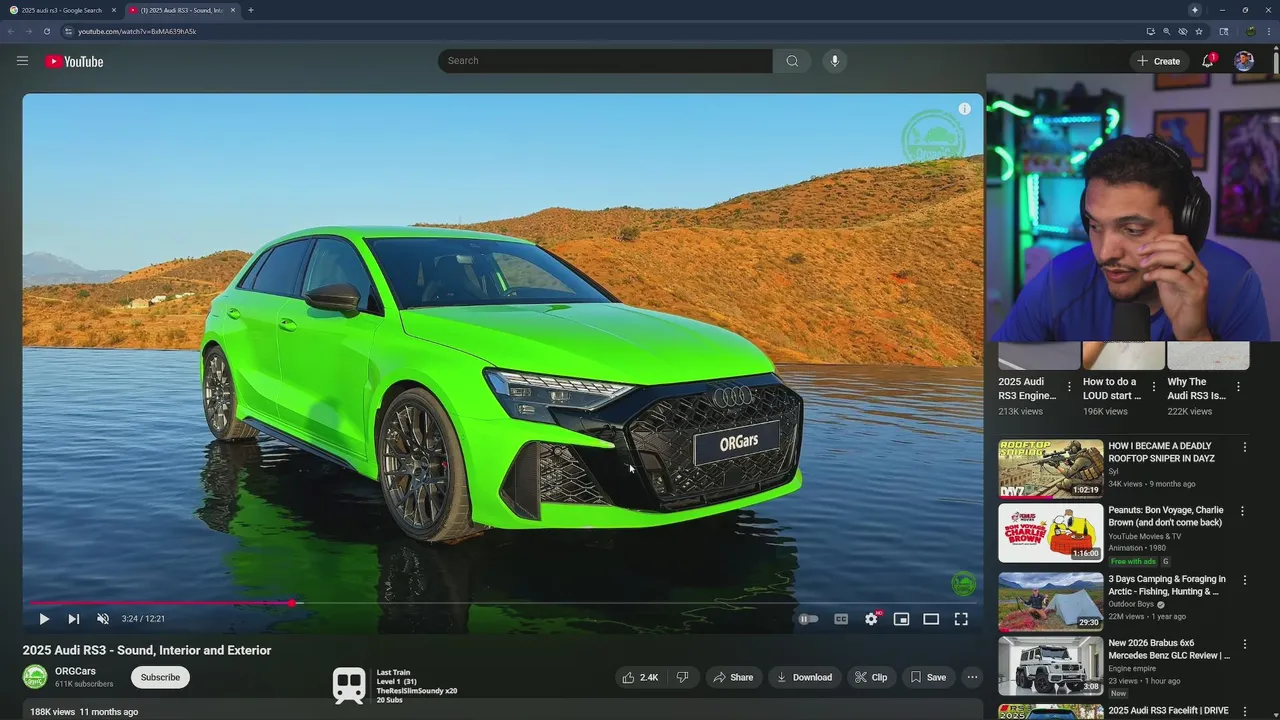This screenshot has width=1280, height=720.
Task: Toggle the autoplay switch in the player
Action: (808, 619)
